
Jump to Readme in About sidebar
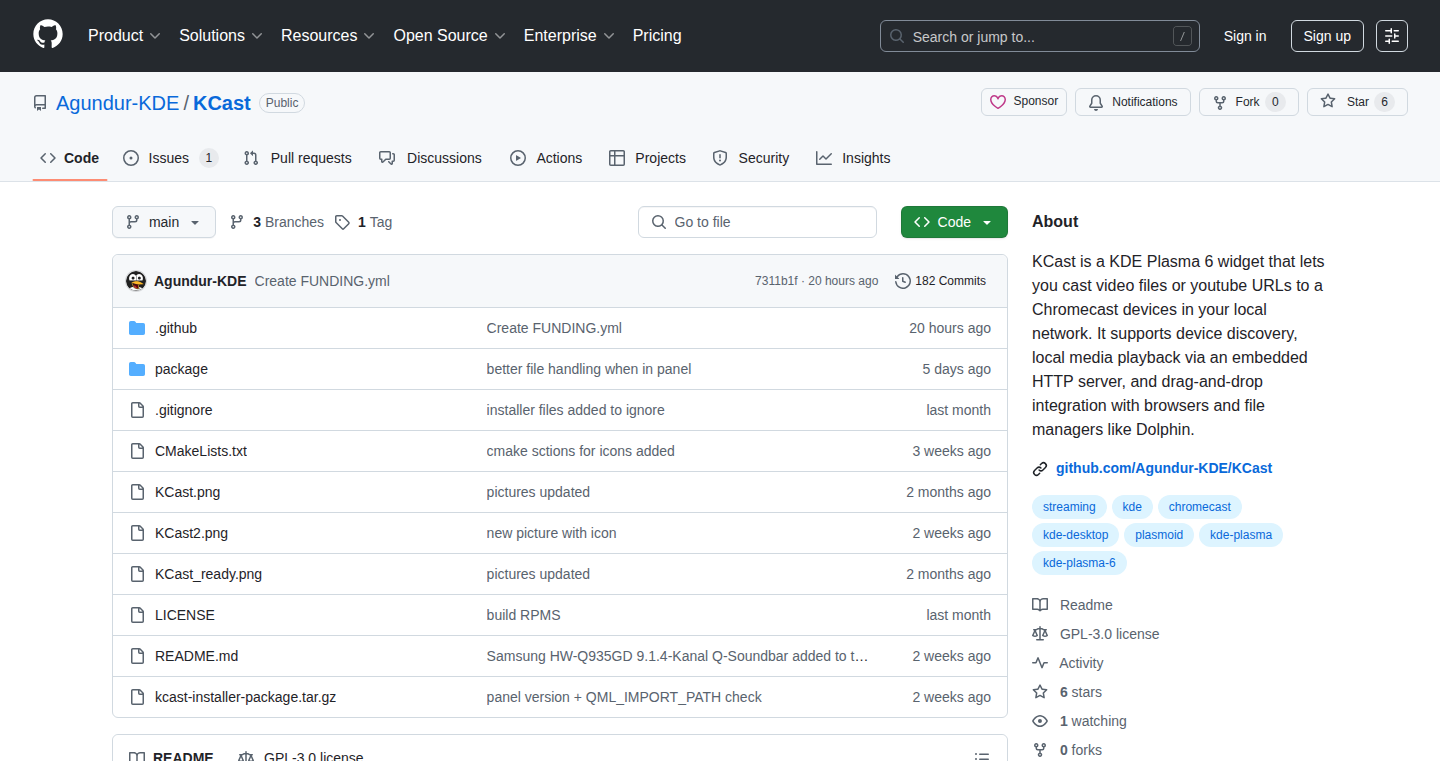coord(1073,605)
